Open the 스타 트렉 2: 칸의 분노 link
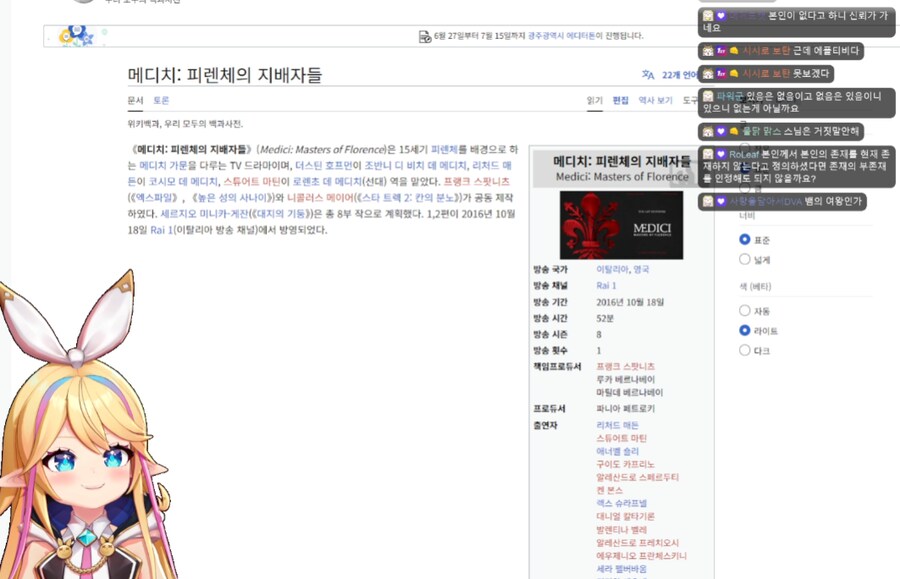This screenshot has height=579, width=900. (408, 198)
